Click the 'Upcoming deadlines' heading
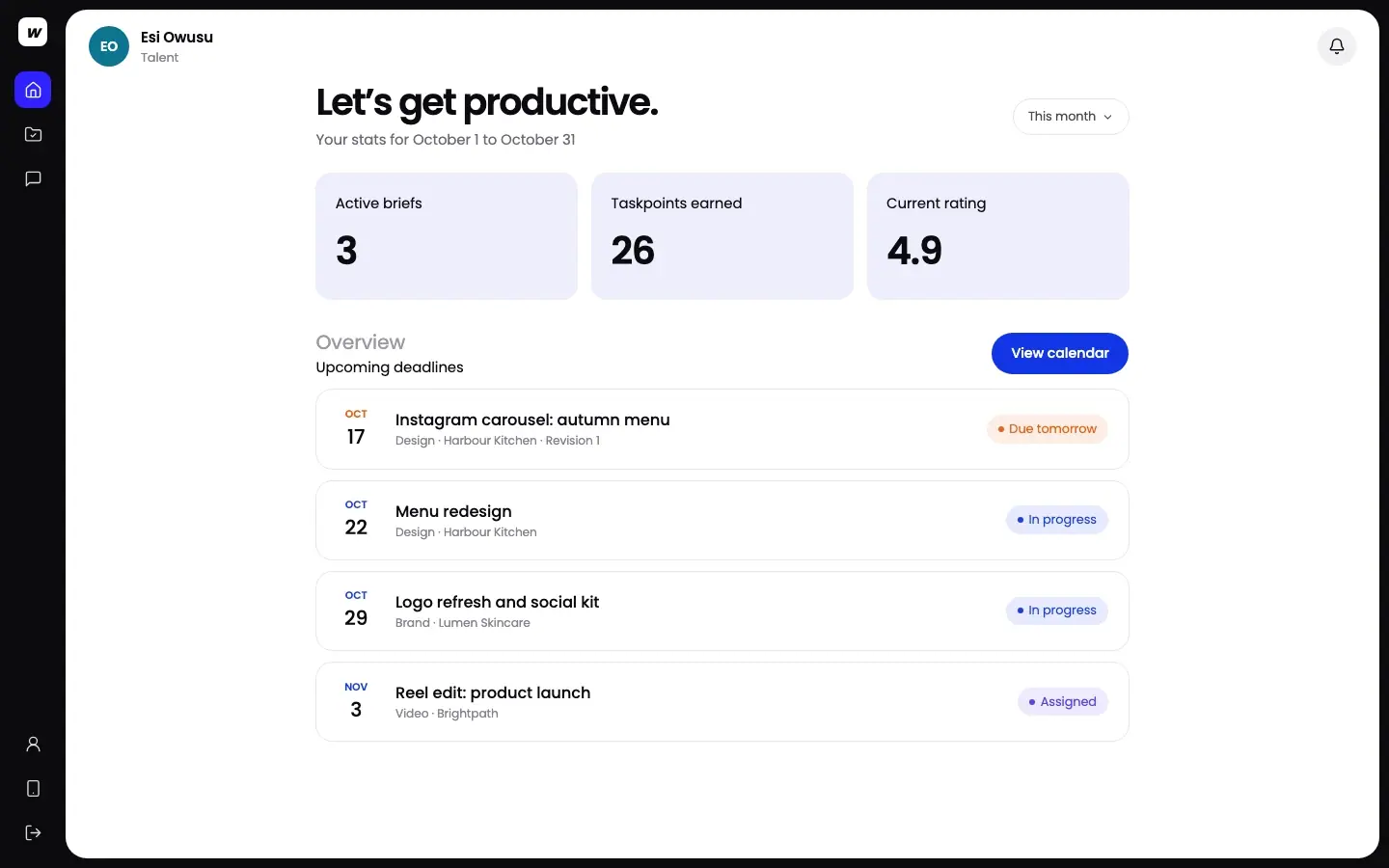The width and height of the screenshot is (1389, 868). click(x=390, y=367)
